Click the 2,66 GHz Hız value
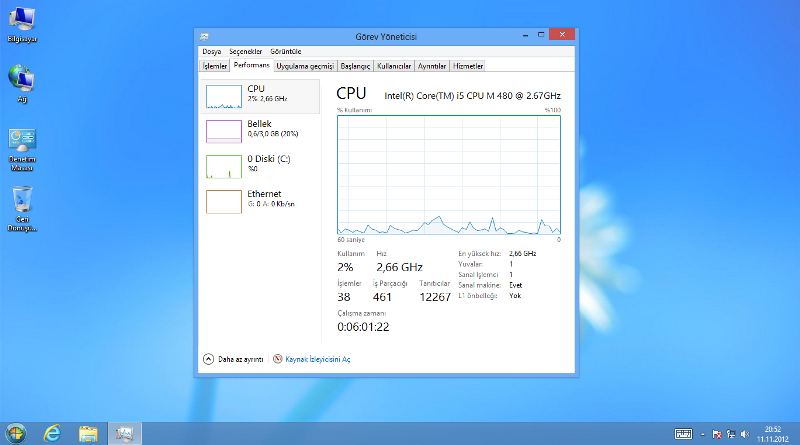This screenshot has height=445, width=800. tap(399, 267)
